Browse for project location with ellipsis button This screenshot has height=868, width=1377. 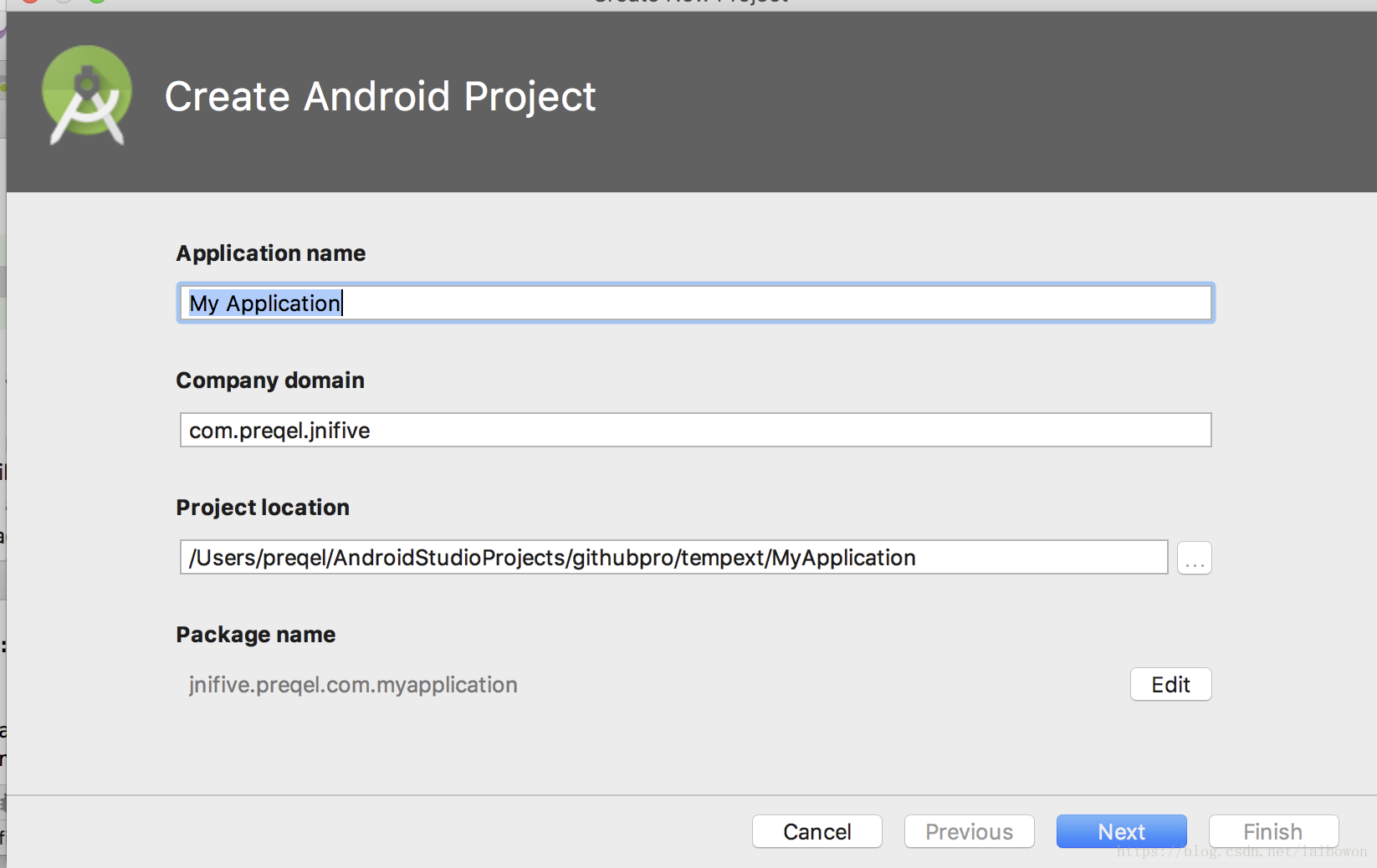point(1194,558)
